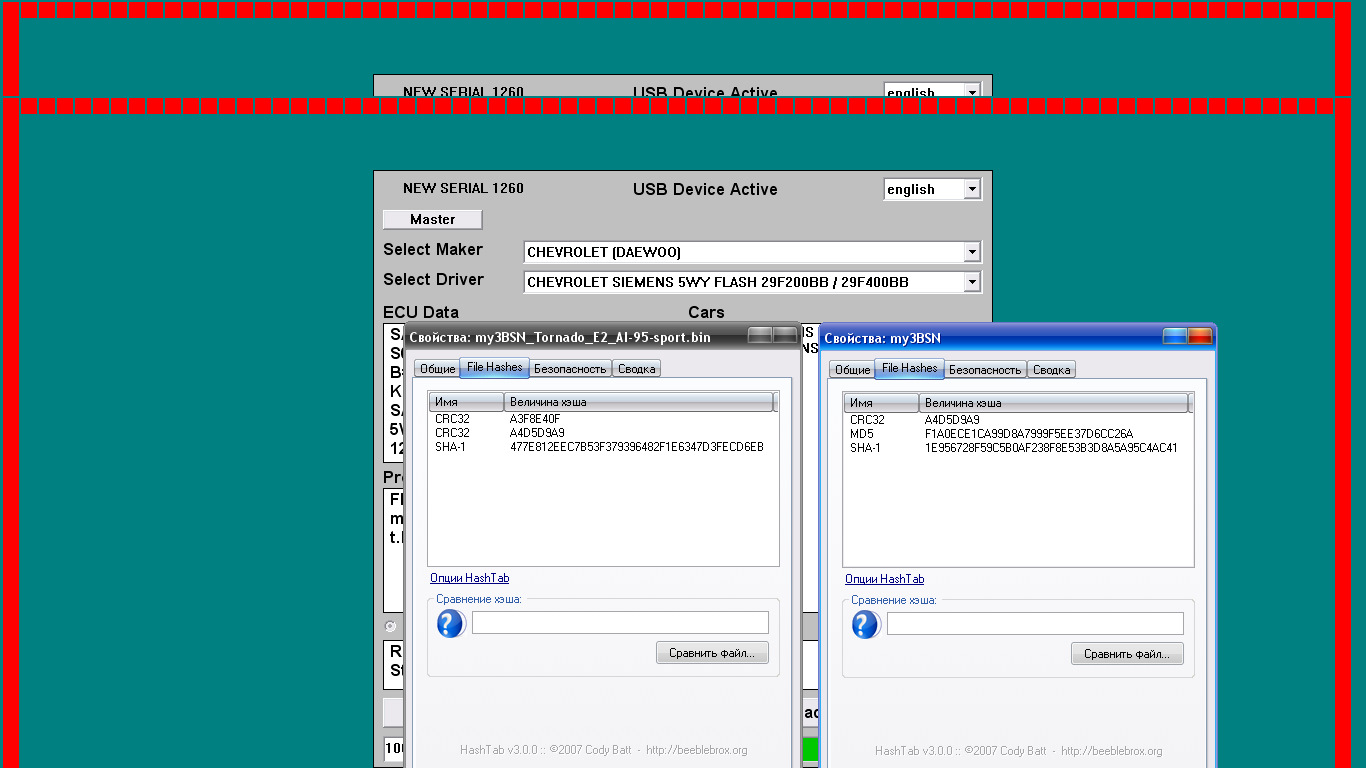Click title bar text Свойства: my3BSN

[882, 338]
